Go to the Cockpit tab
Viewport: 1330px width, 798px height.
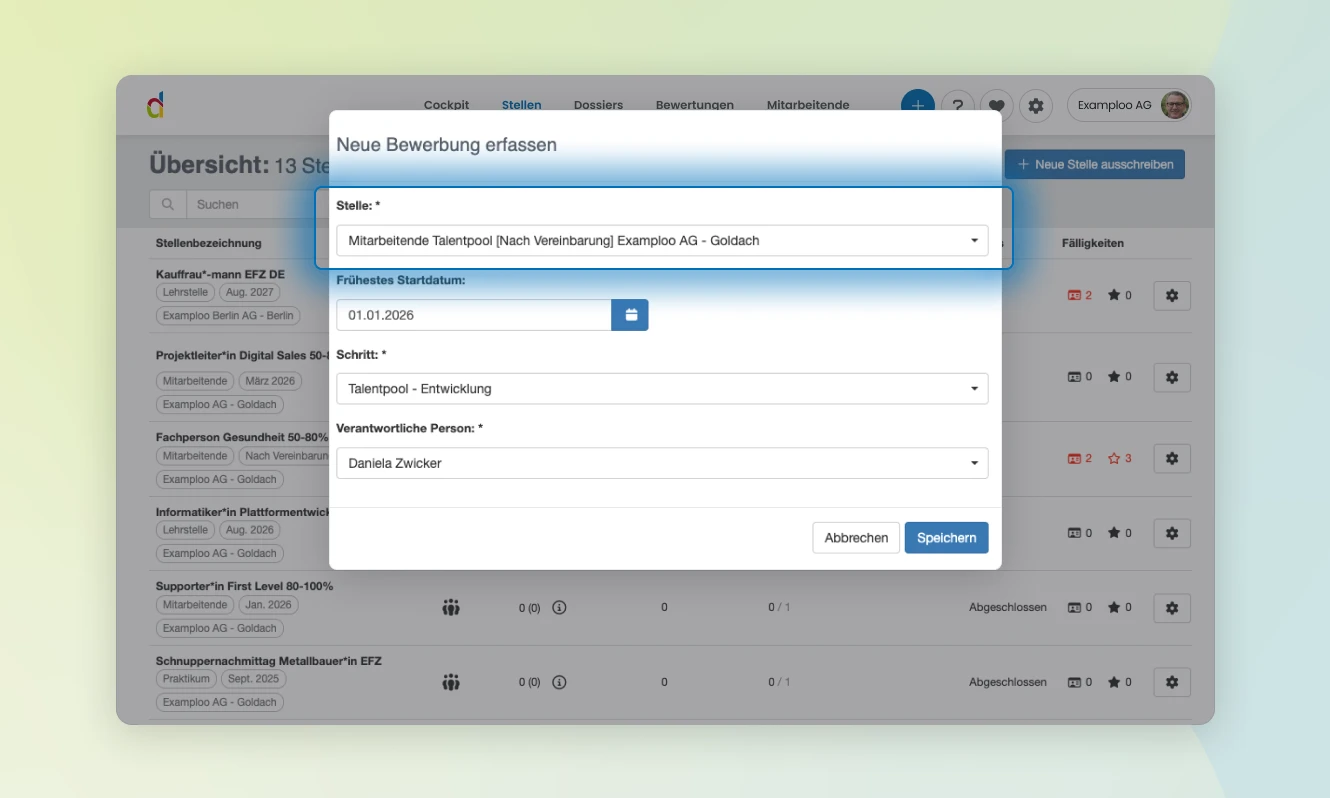(446, 105)
